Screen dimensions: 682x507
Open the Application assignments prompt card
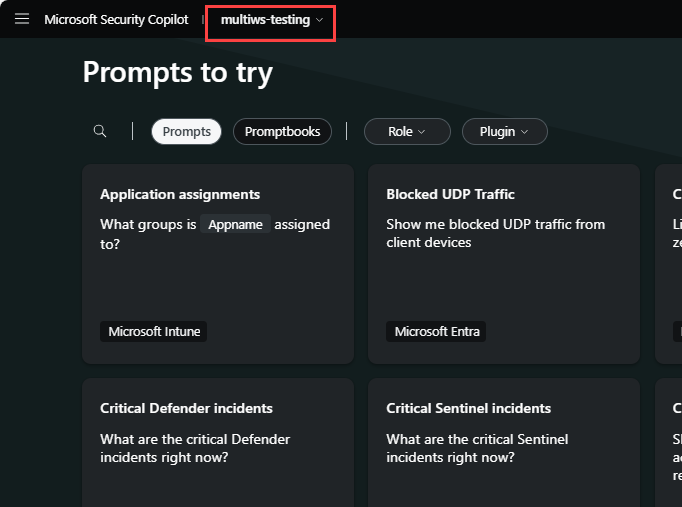pyautogui.click(x=218, y=264)
